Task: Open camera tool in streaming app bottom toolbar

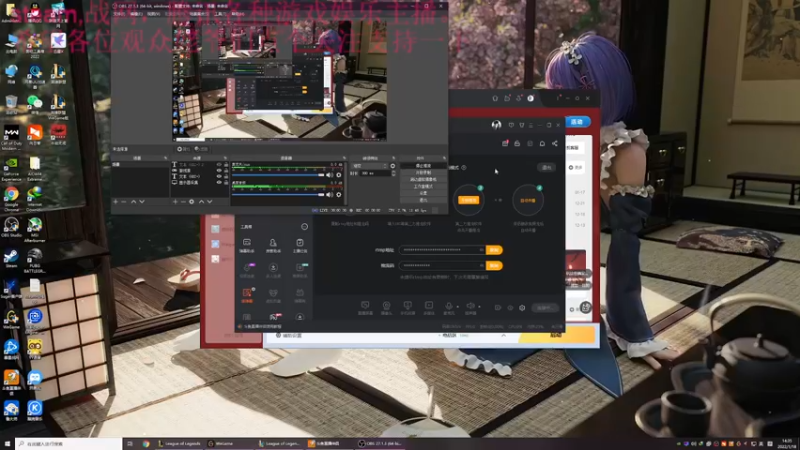Action: click(386, 306)
